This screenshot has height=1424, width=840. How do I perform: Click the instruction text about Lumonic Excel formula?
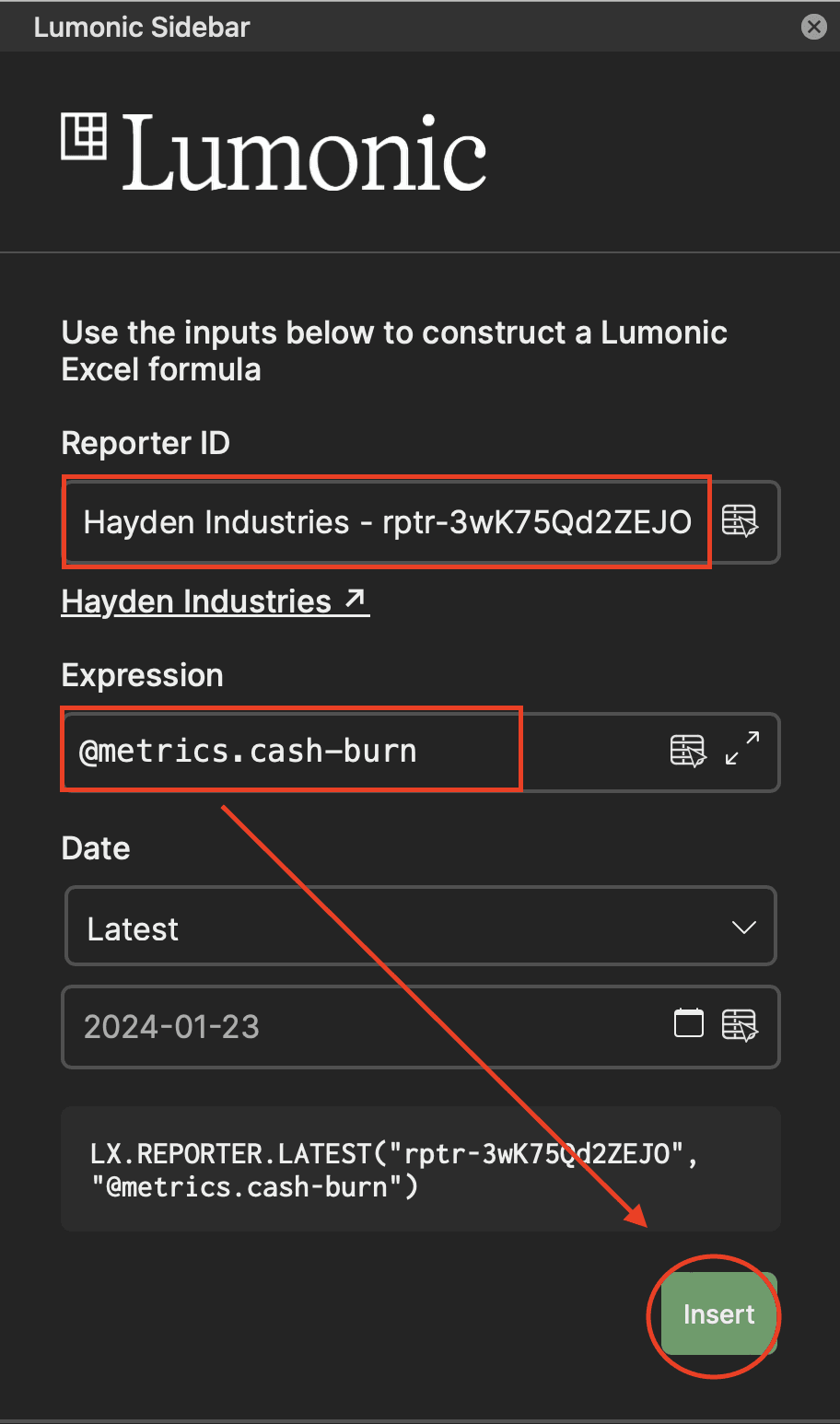[394, 351]
